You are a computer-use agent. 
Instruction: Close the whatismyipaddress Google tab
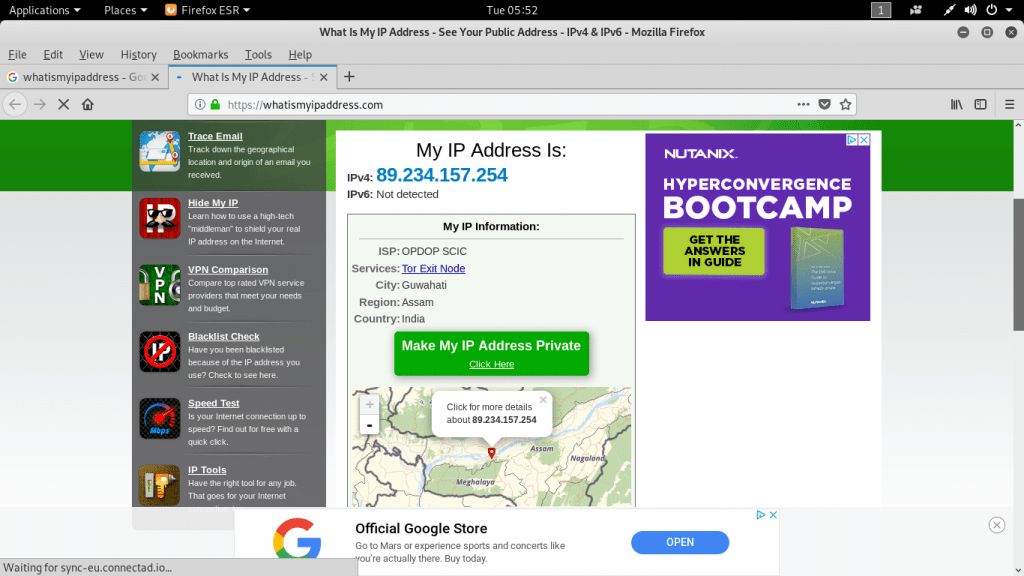tap(155, 77)
